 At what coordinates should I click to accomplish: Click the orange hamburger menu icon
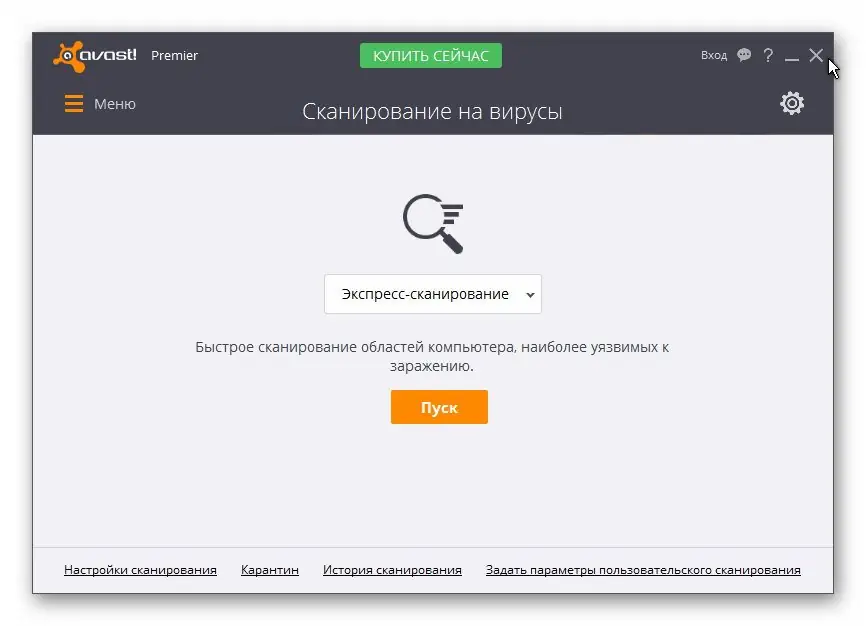(73, 103)
